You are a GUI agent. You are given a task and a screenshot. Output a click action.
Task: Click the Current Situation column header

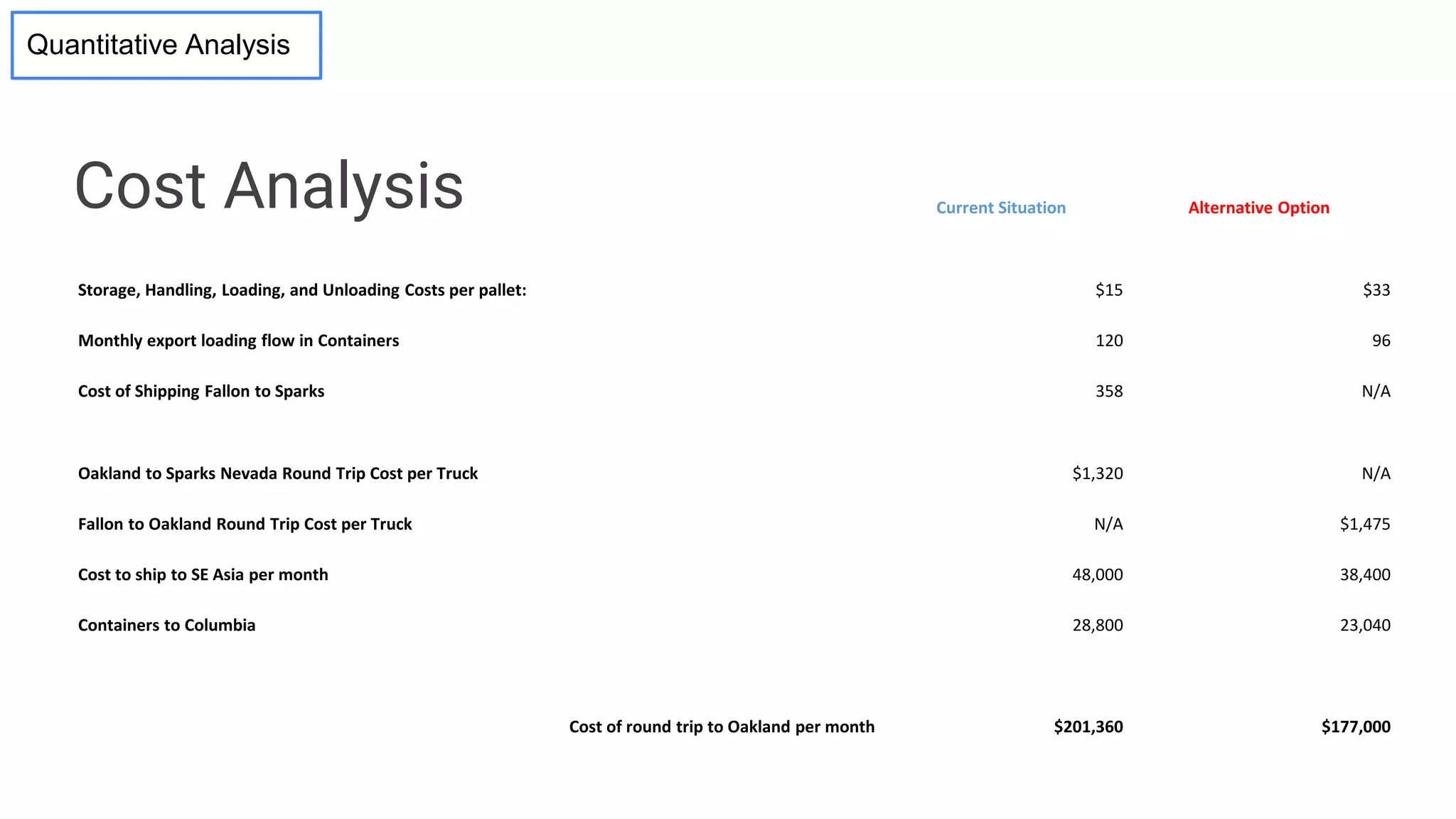1000,208
